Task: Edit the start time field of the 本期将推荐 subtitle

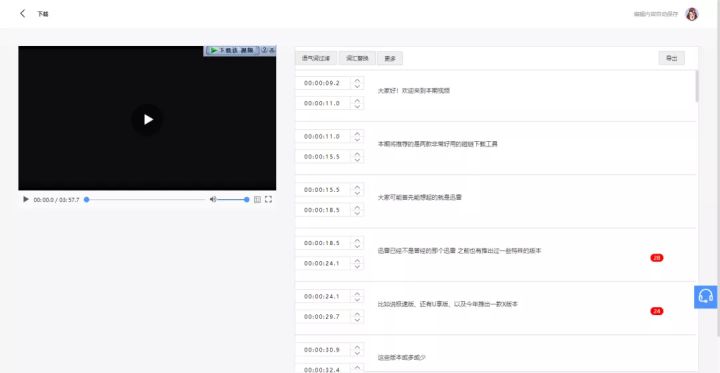Action: point(323,136)
